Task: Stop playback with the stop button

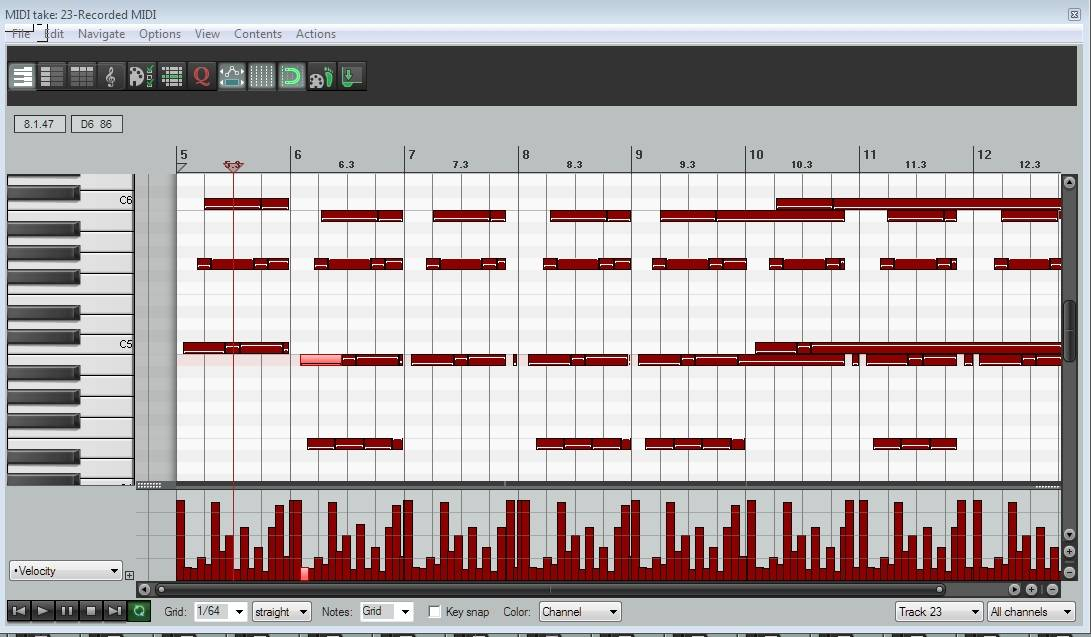Action: click(90, 611)
